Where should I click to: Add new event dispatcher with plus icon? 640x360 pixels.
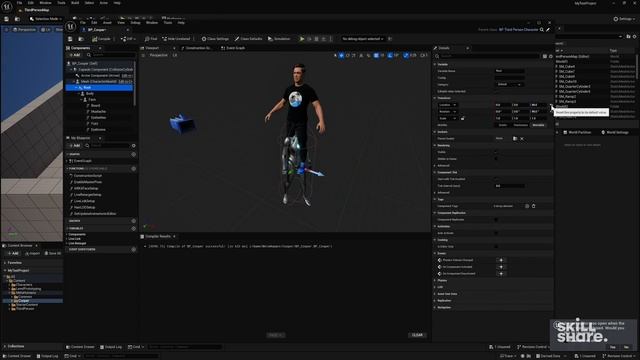(x=133, y=249)
